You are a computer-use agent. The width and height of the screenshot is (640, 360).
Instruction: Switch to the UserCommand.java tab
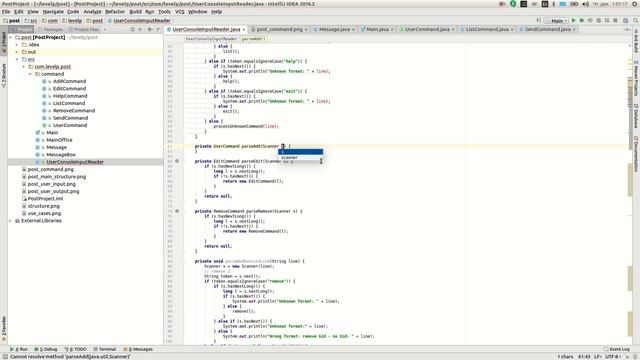pyautogui.click(x=427, y=29)
